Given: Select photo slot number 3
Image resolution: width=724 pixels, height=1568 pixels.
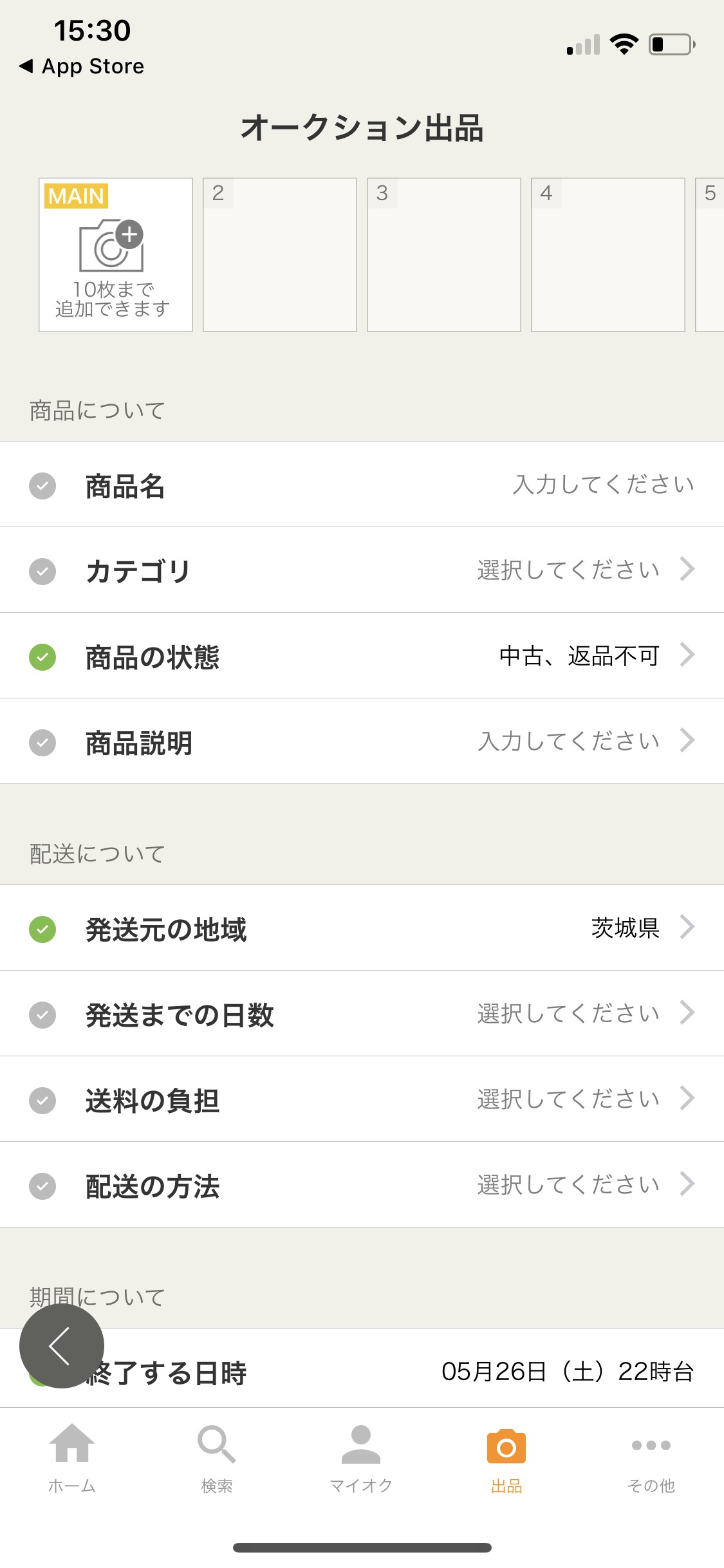Looking at the screenshot, I should point(444,255).
